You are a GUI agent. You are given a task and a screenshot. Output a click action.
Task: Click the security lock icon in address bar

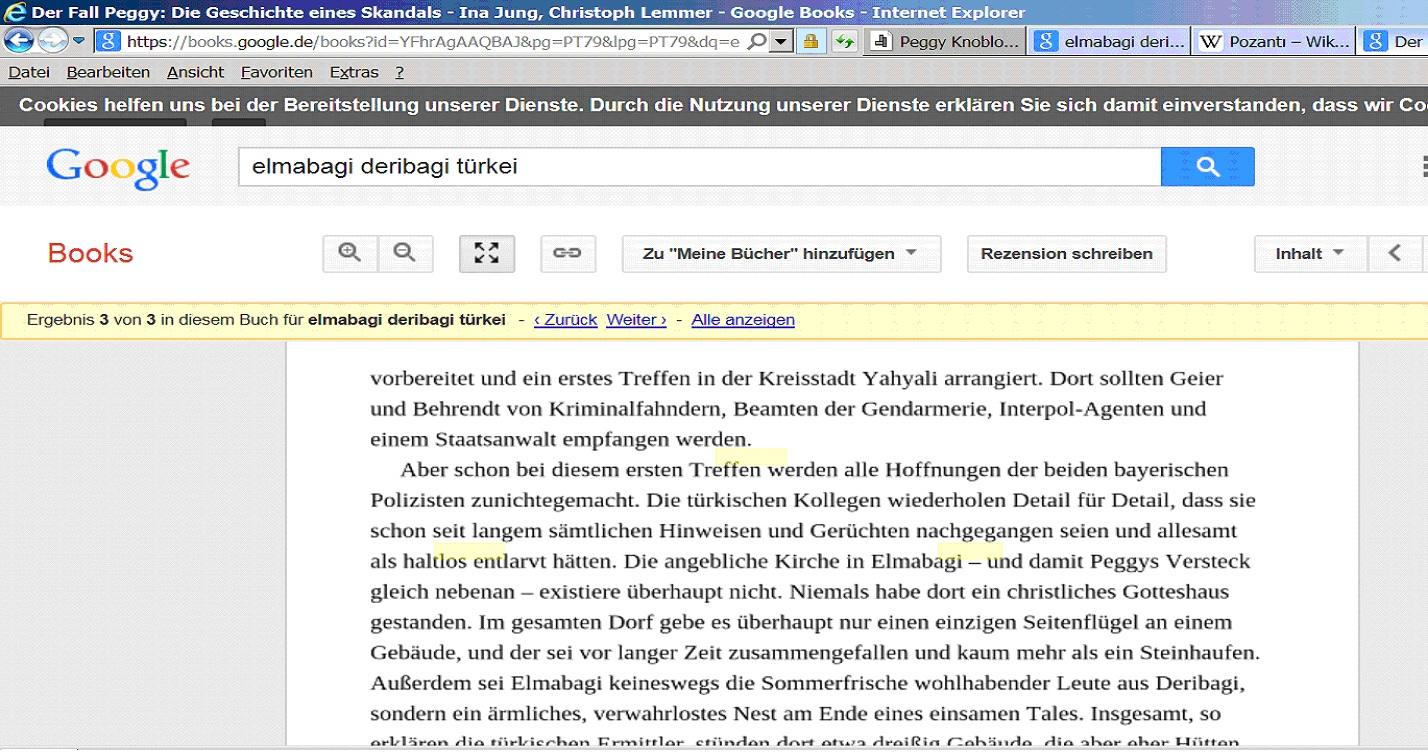811,42
